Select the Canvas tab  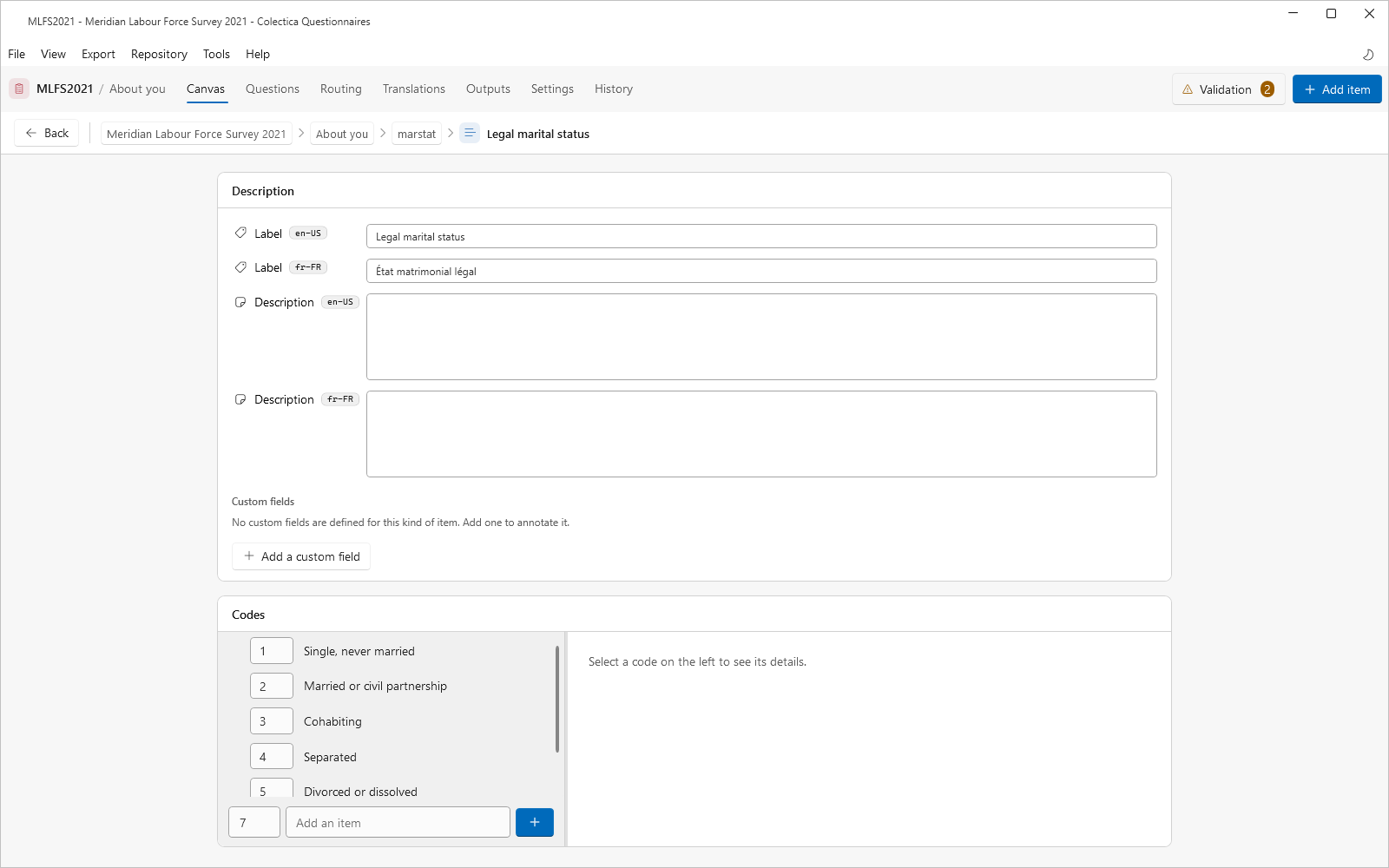point(206,89)
